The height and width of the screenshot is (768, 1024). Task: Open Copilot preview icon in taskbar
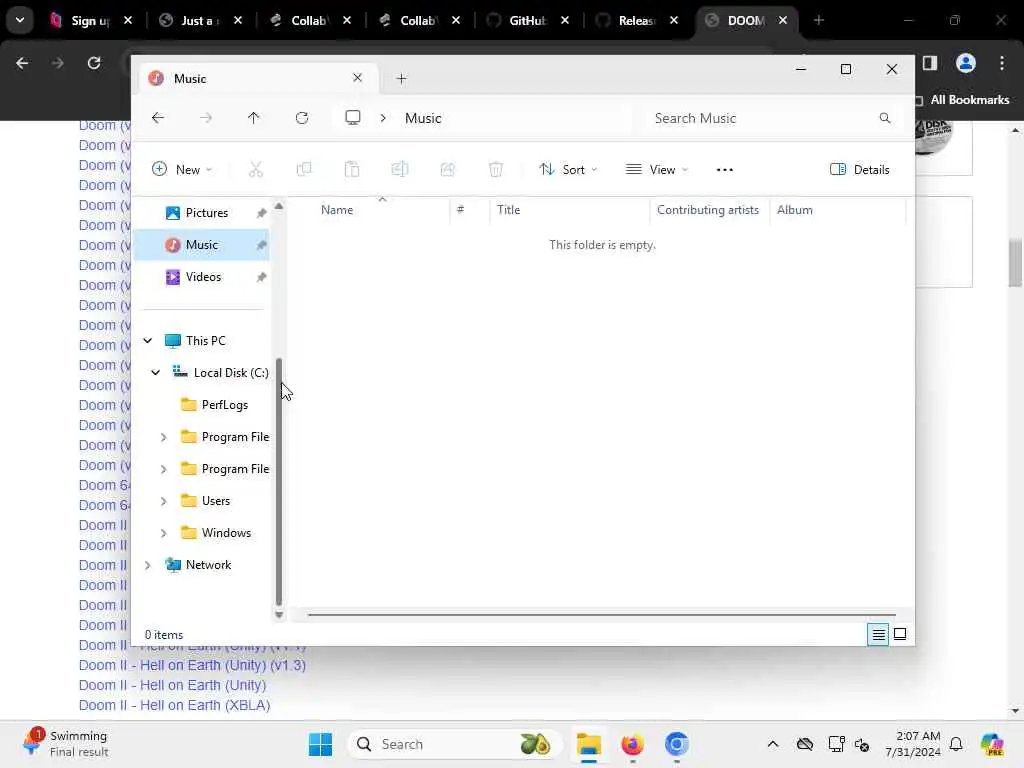[x=992, y=744]
